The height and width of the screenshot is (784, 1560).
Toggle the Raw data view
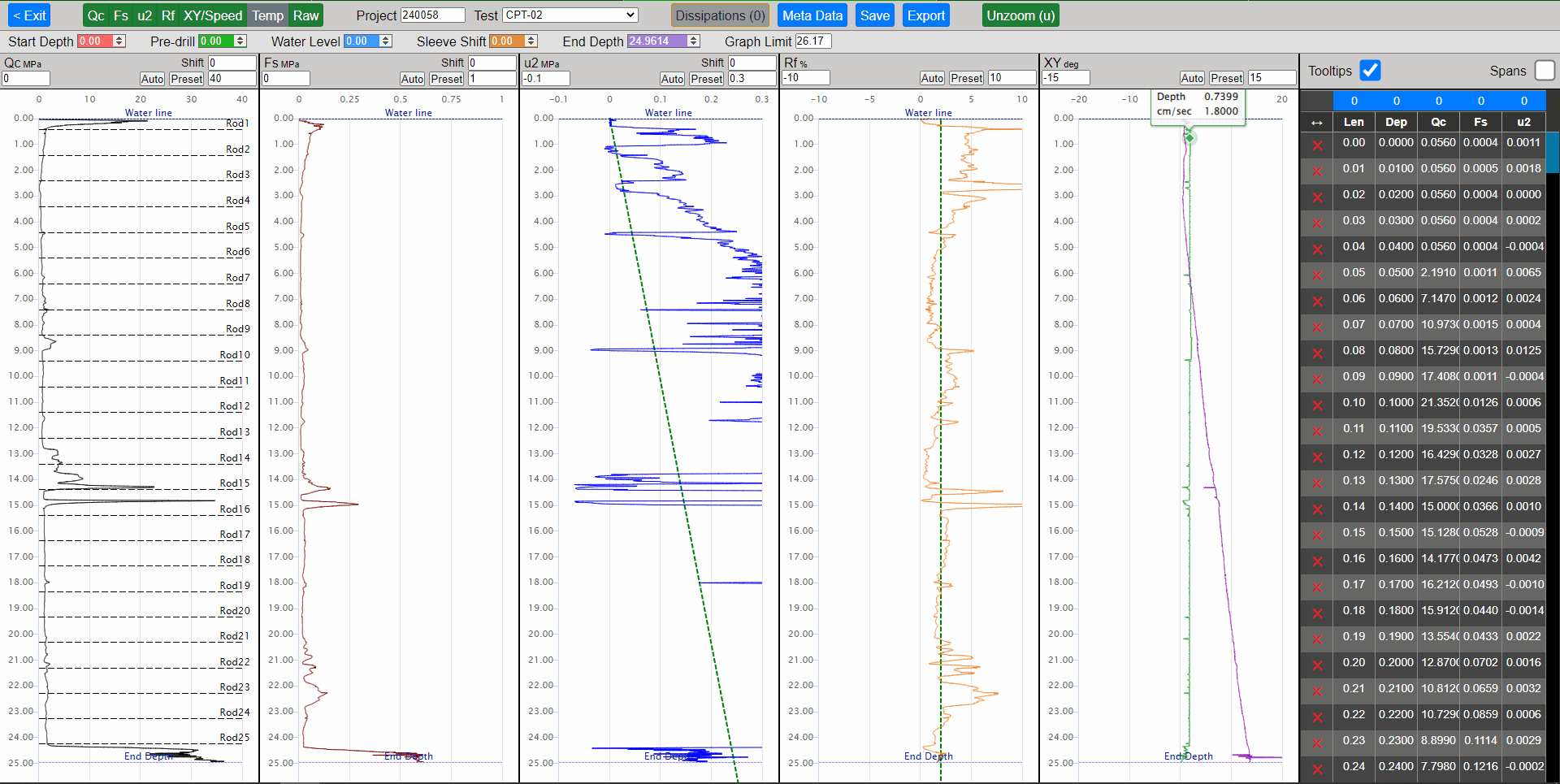(x=305, y=15)
